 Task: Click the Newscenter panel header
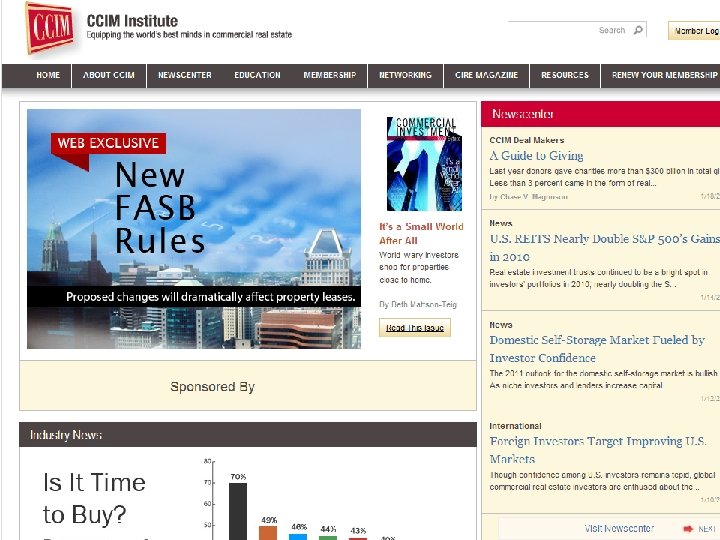point(601,114)
